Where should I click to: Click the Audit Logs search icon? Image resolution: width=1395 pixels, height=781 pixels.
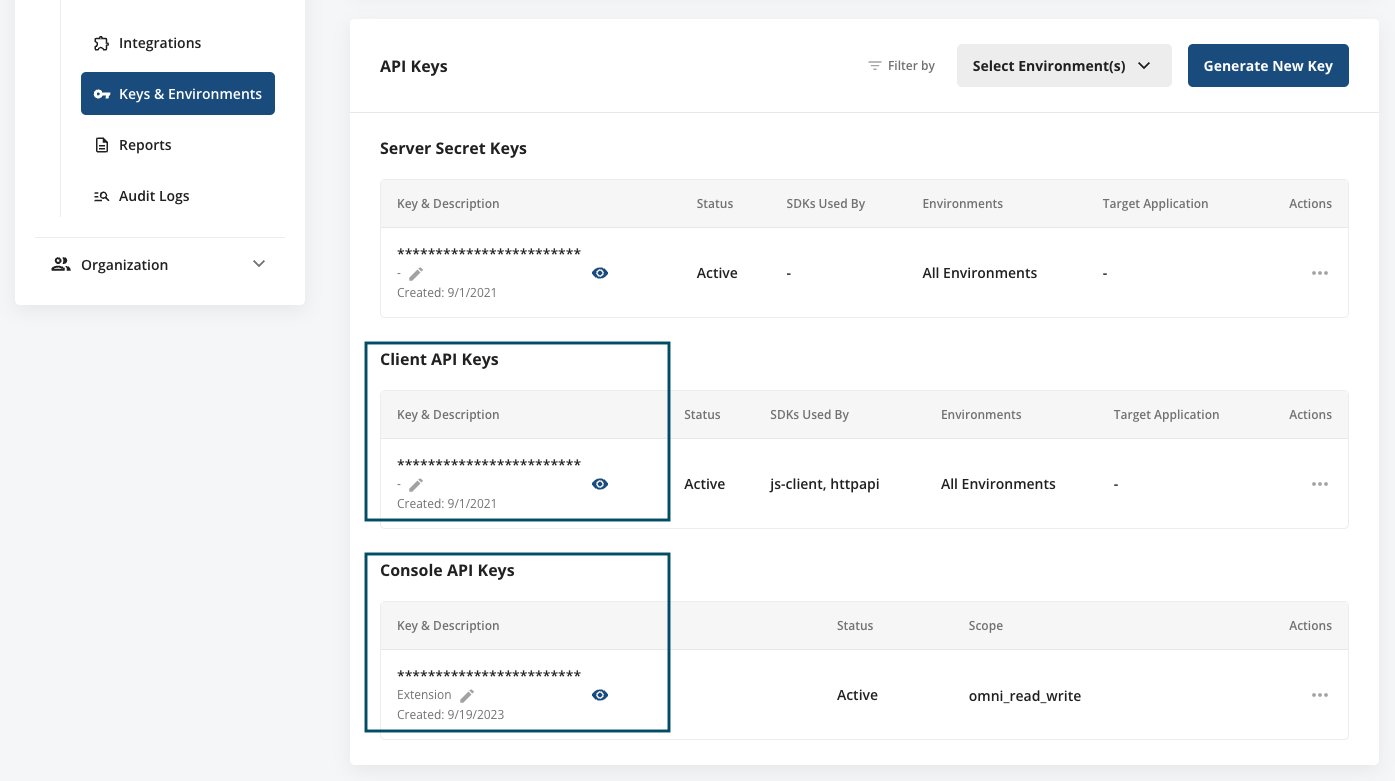coord(101,195)
